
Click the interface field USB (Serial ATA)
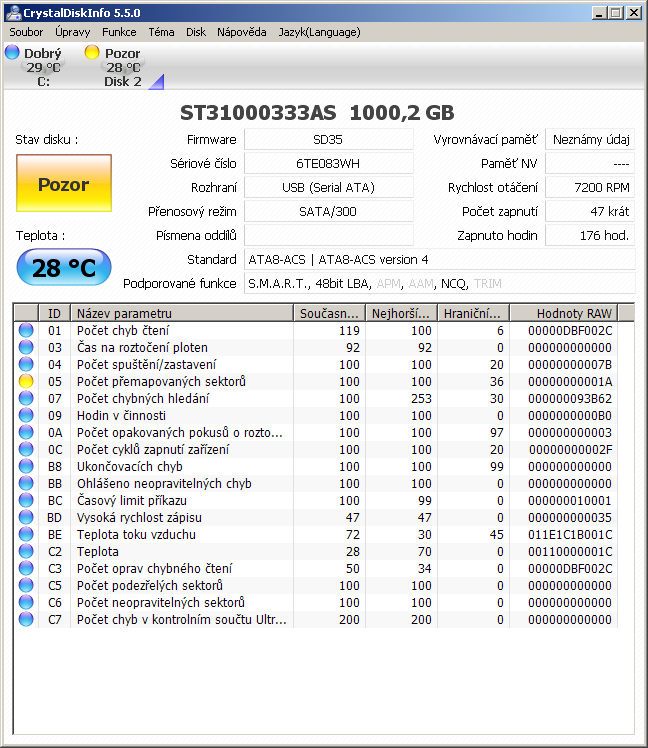point(328,187)
